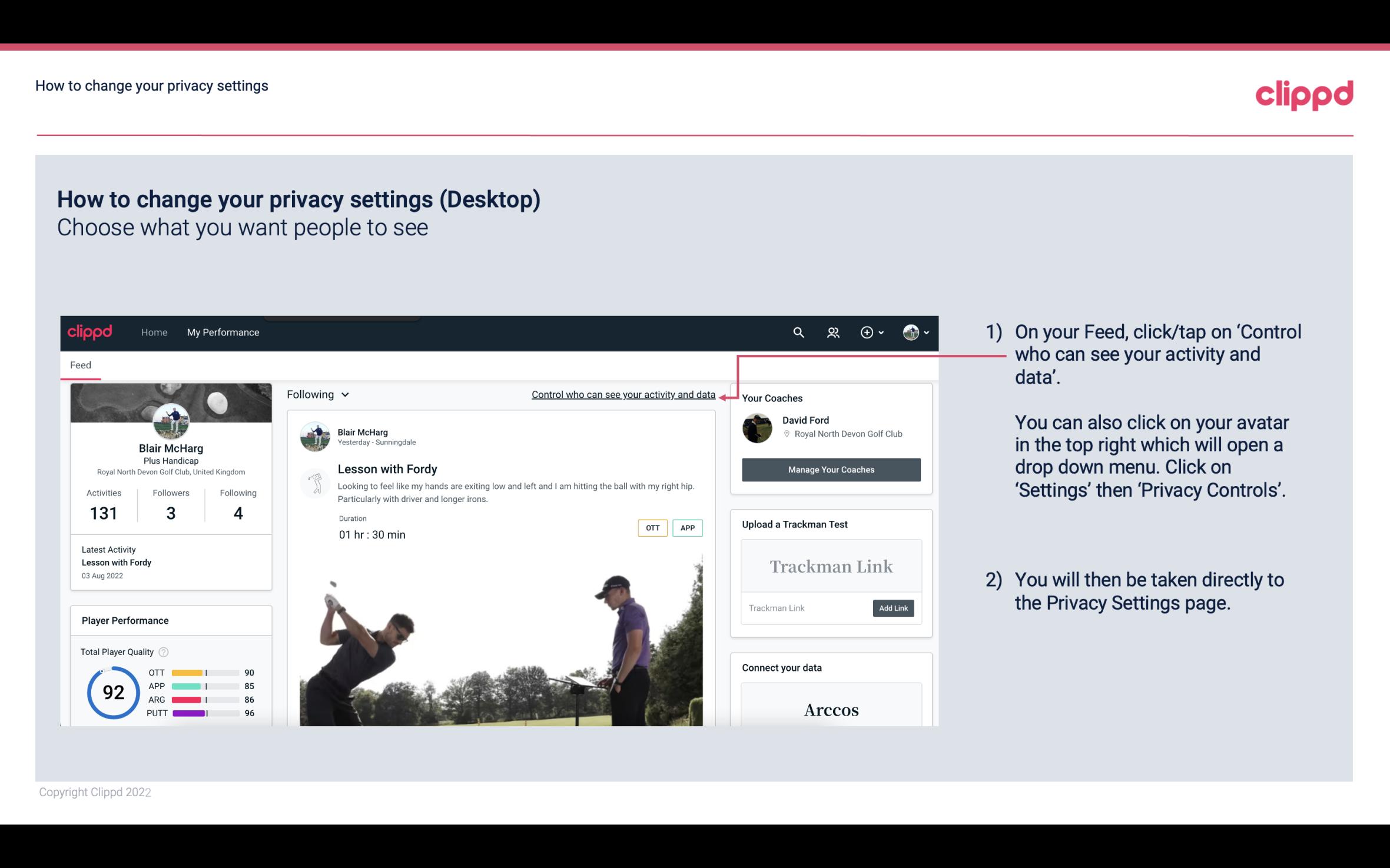This screenshot has height=868, width=1390.
Task: Click the APP performance tag icon
Action: point(688,527)
